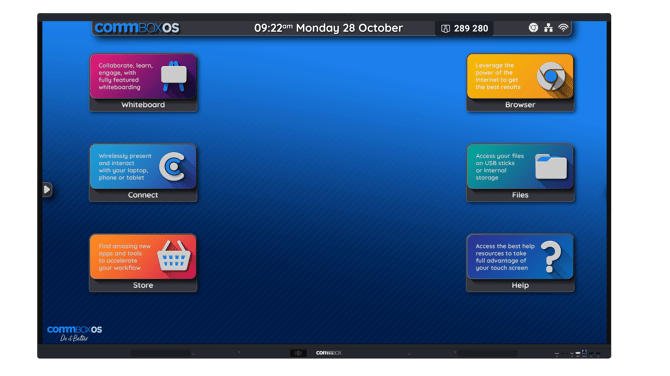Click the Chrome icon in top bar

[x=533, y=28]
